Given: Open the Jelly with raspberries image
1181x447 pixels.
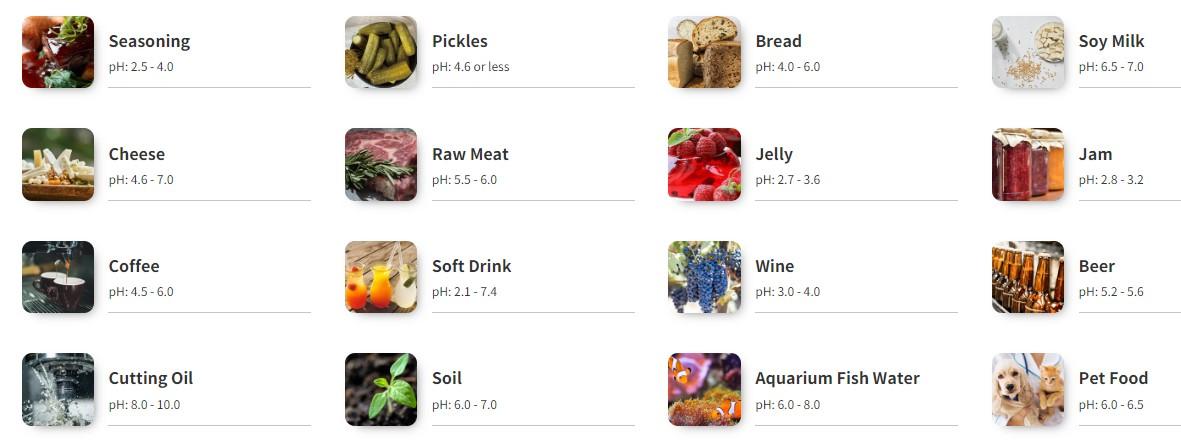Looking at the screenshot, I should pyautogui.click(x=704, y=164).
